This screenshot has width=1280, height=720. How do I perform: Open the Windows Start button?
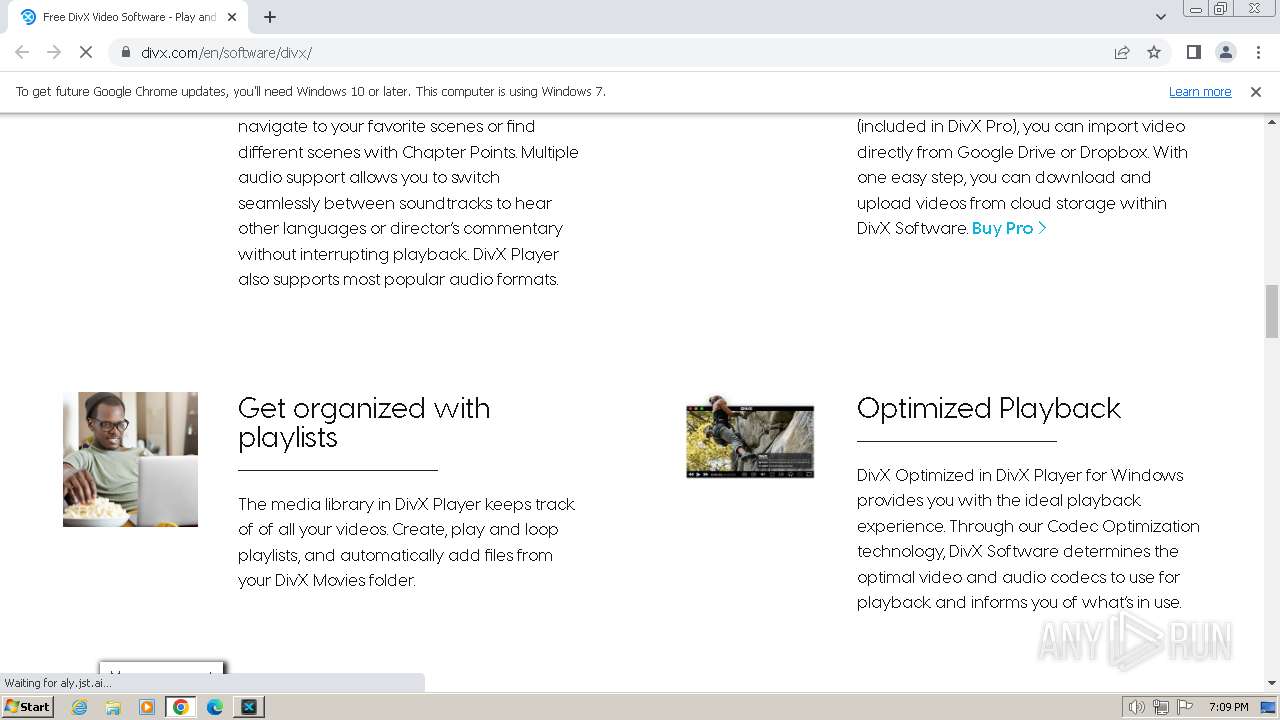point(27,706)
